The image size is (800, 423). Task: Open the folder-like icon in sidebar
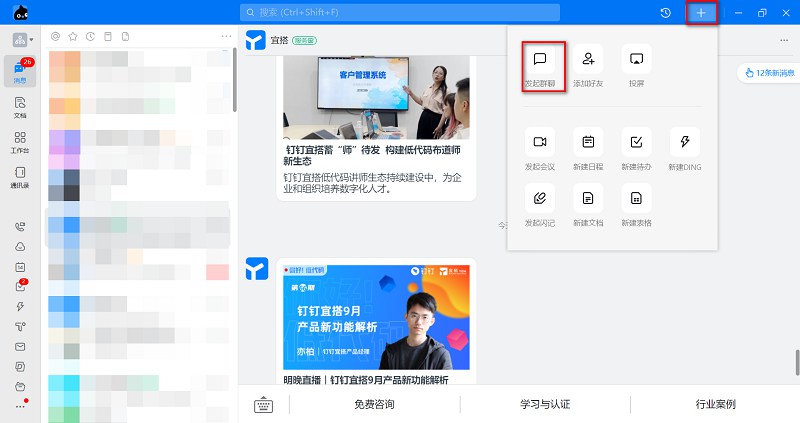(20, 386)
